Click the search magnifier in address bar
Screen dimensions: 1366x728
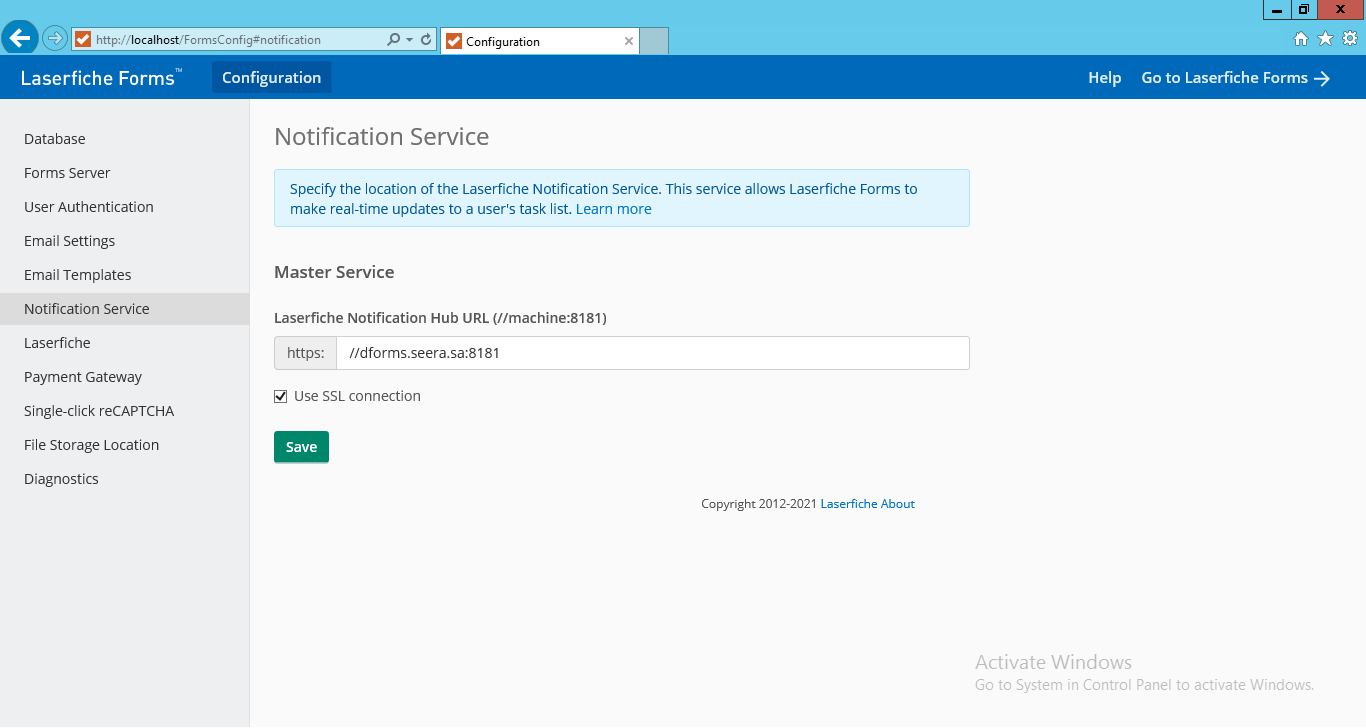point(393,40)
